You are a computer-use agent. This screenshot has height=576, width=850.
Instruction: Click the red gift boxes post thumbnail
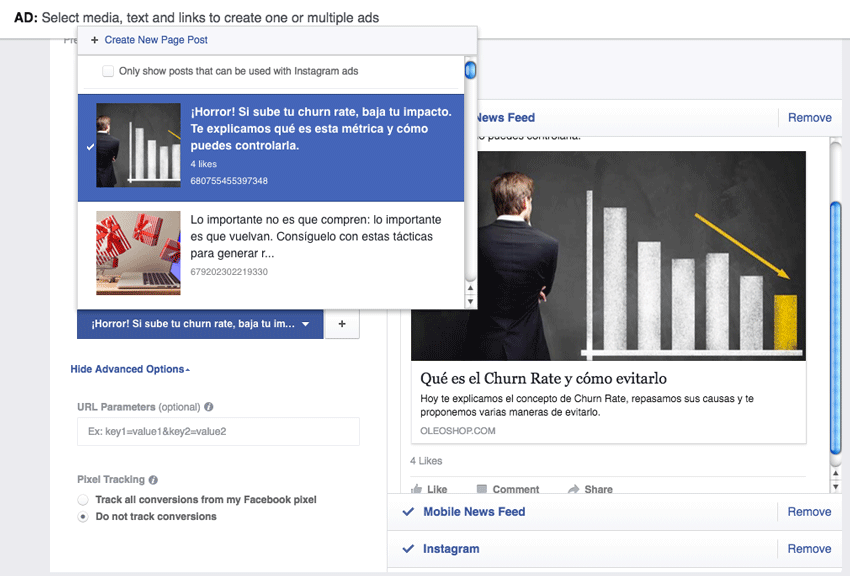coord(138,253)
